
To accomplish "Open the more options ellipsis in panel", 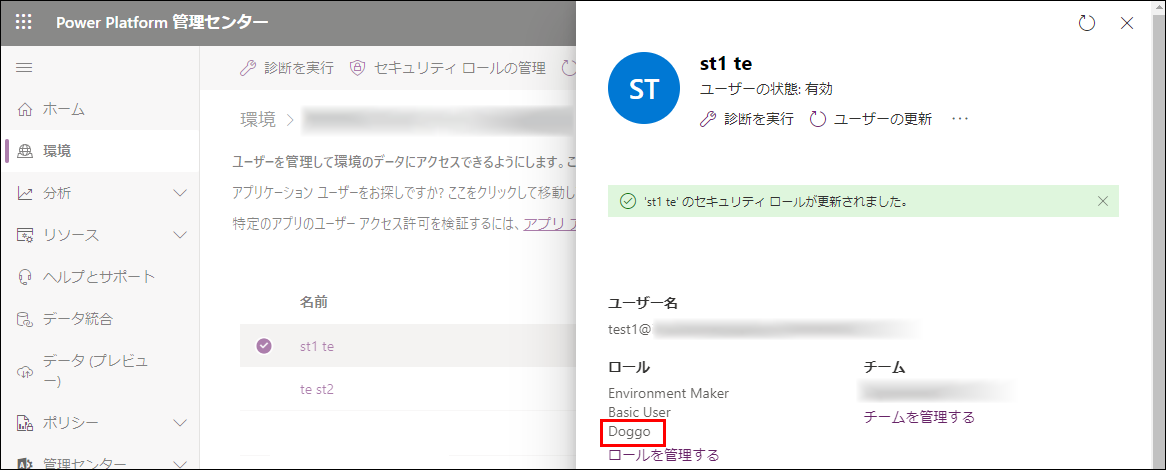I will [x=960, y=119].
